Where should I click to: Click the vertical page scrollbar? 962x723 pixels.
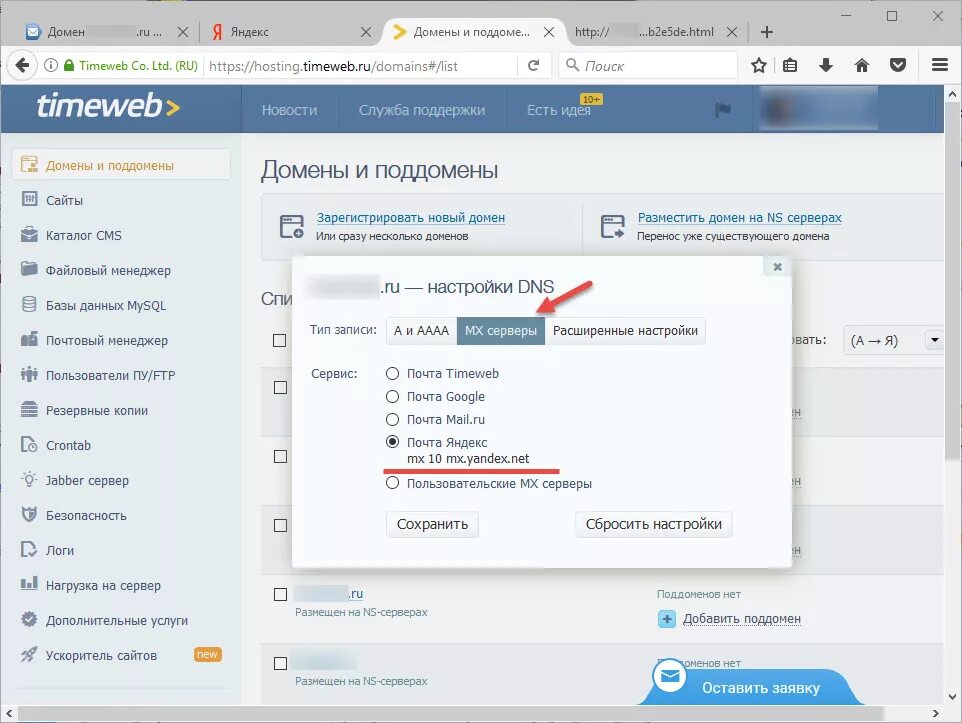(952, 282)
